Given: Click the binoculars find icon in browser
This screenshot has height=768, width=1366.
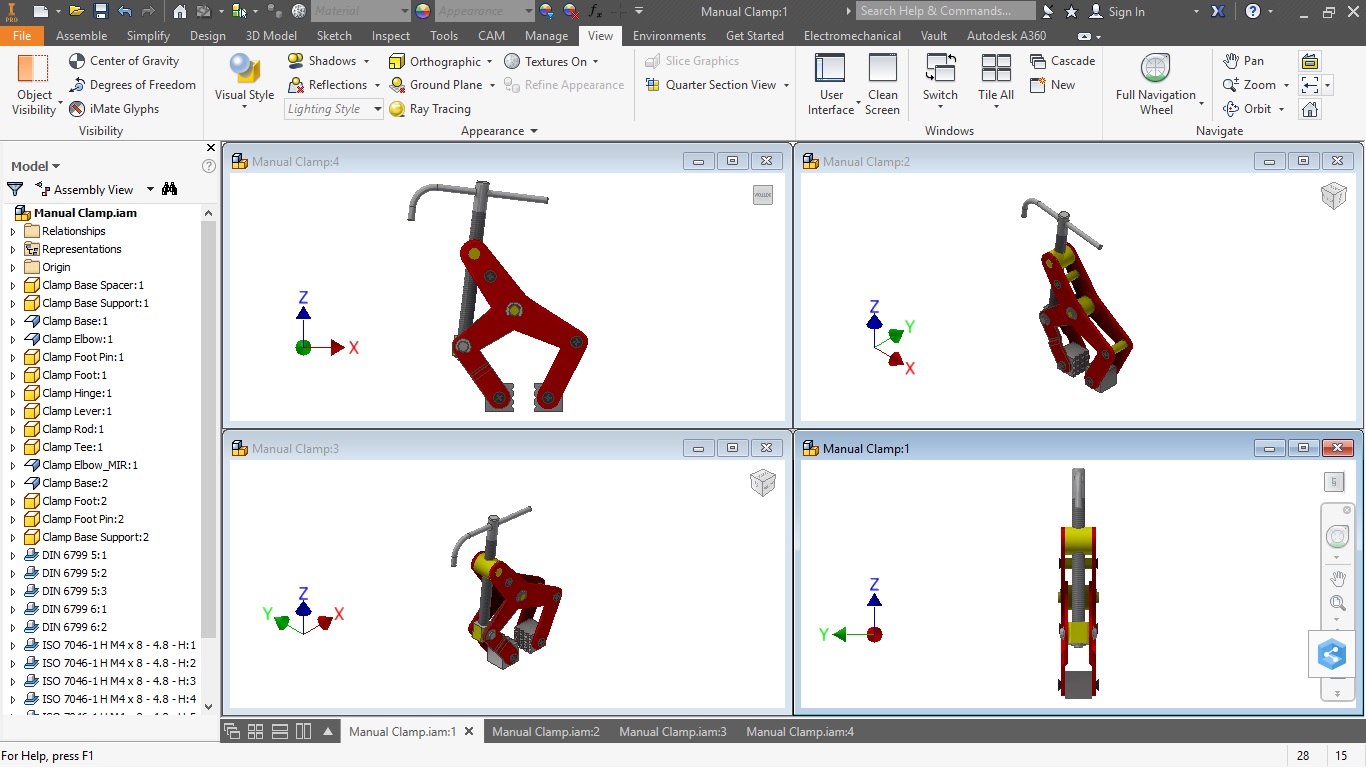Looking at the screenshot, I should click(170, 189).
